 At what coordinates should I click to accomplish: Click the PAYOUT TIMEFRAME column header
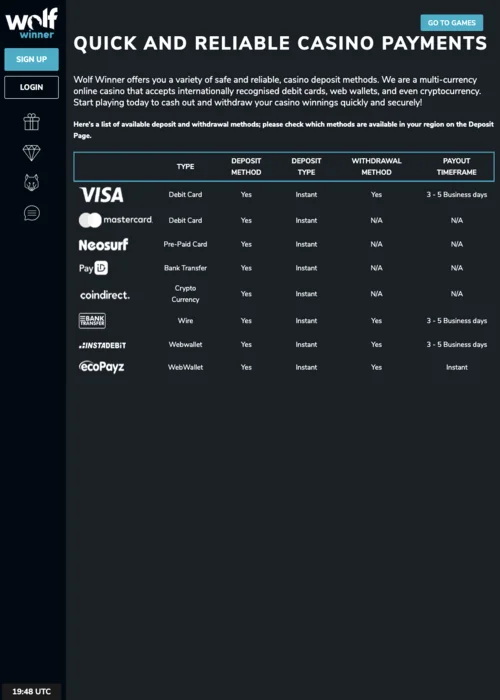click(x=457, y=167)
